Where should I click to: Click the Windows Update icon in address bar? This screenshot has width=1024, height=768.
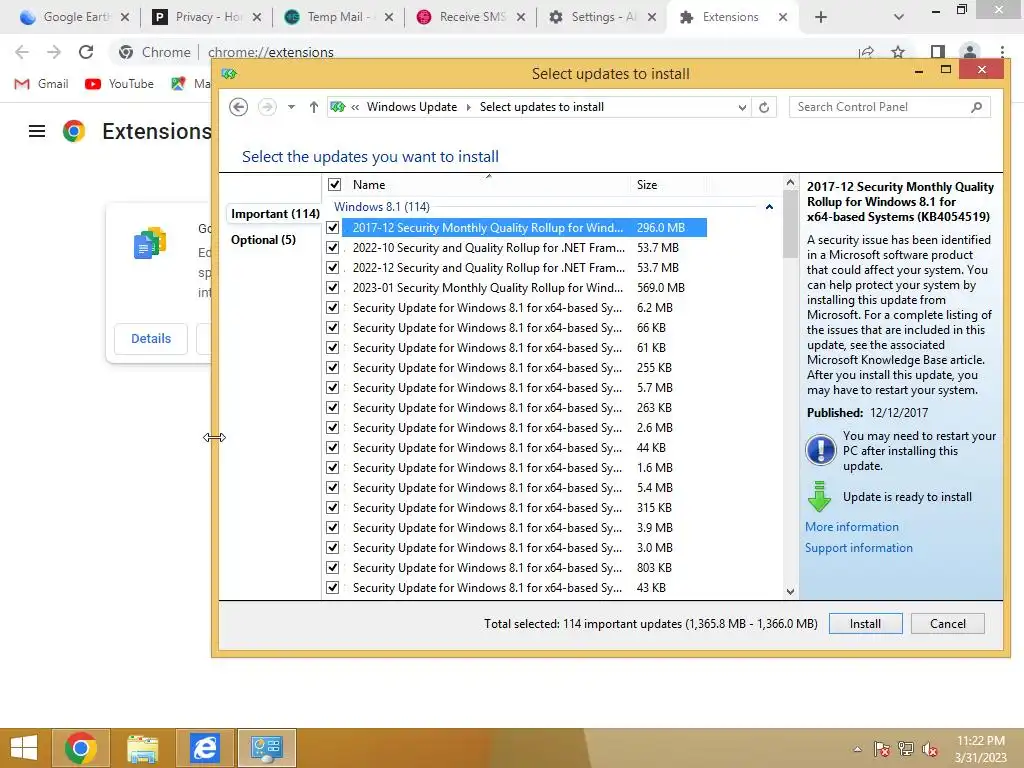pos(338,106)
